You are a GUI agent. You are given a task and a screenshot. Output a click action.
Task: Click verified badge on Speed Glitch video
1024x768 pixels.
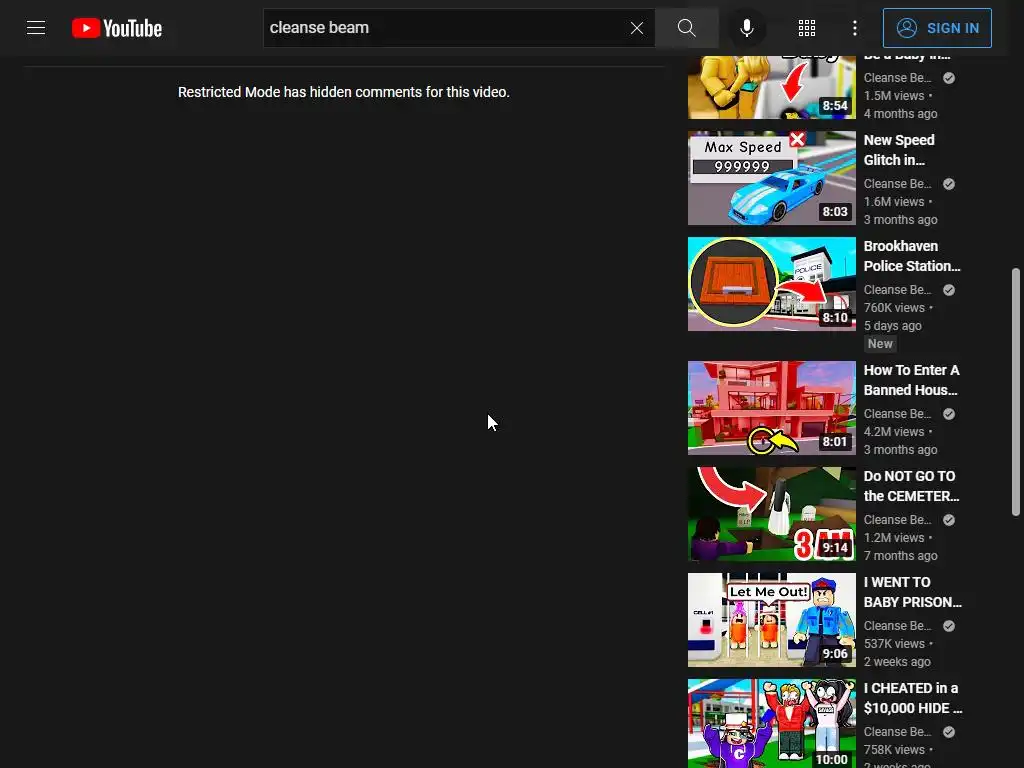[x=949, y=184]
